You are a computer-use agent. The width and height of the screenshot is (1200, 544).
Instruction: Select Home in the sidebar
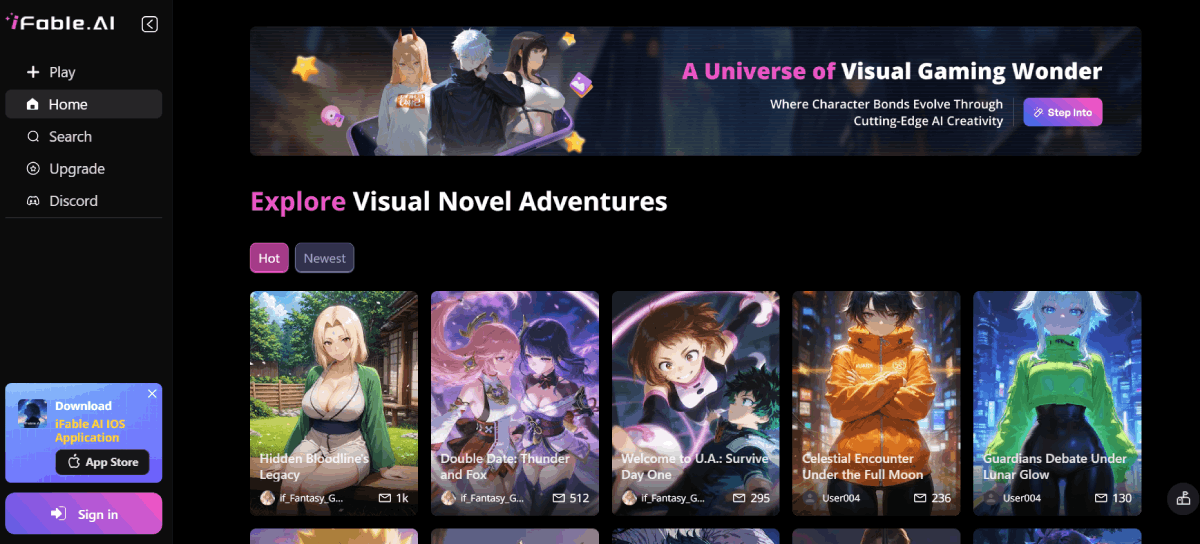tap(83, 104)
